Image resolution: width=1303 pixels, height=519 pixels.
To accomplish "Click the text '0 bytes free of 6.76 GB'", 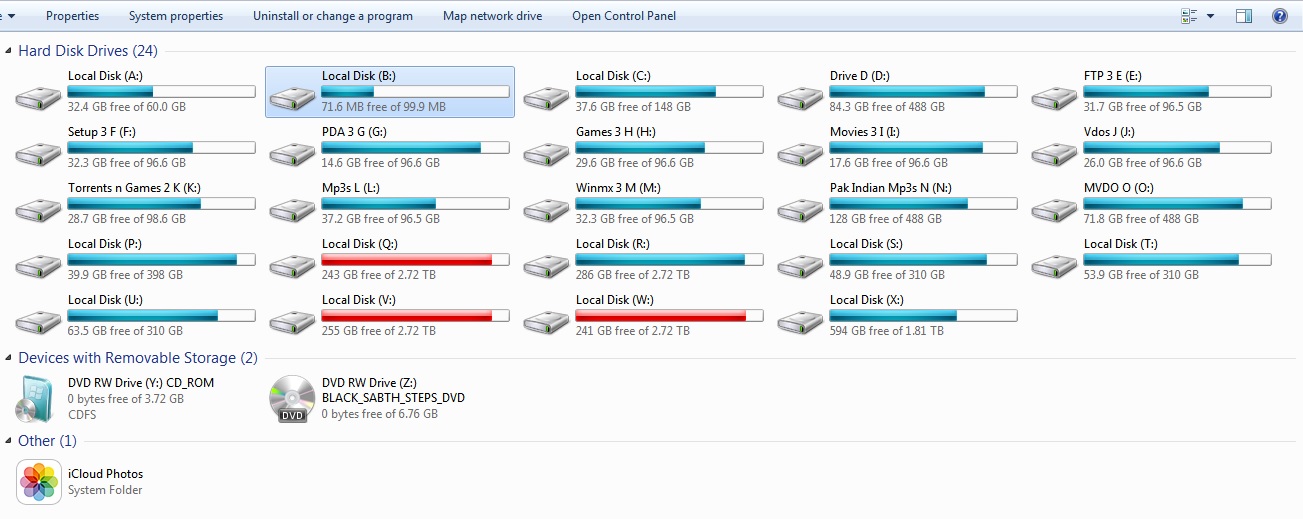I will click(x=380, y=414).
